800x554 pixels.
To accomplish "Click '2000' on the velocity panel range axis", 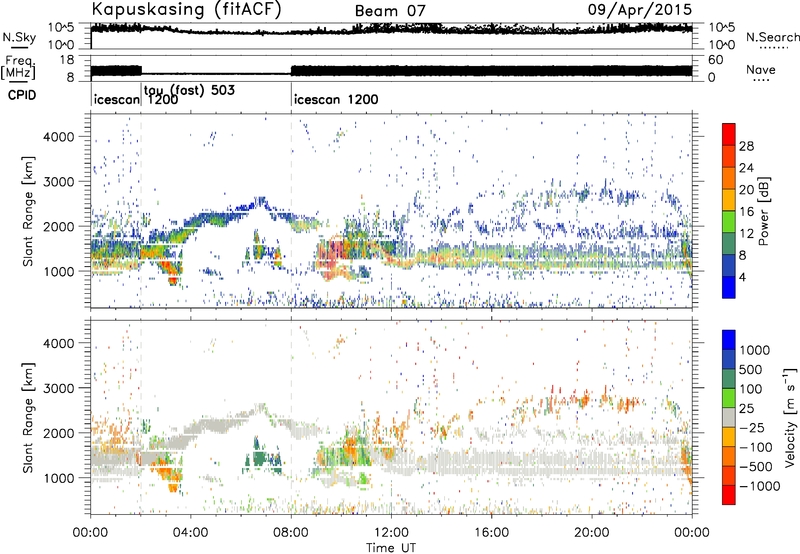I will click(59, 433).
